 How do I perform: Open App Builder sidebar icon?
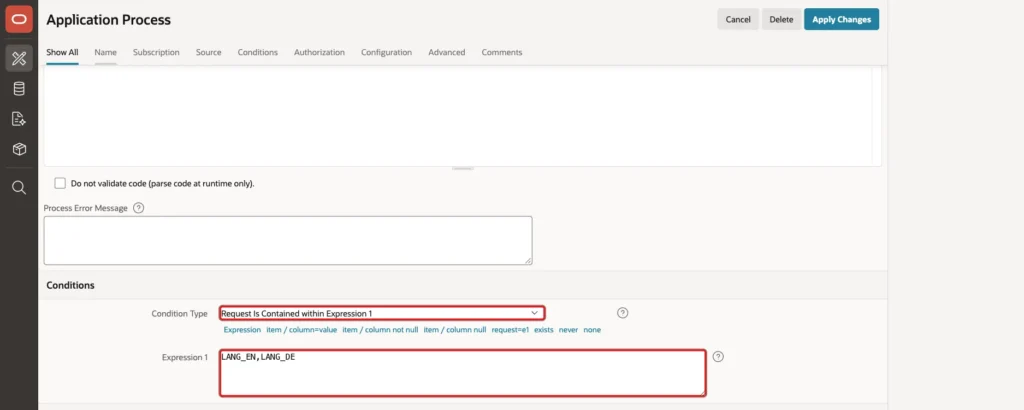(19, 59)
